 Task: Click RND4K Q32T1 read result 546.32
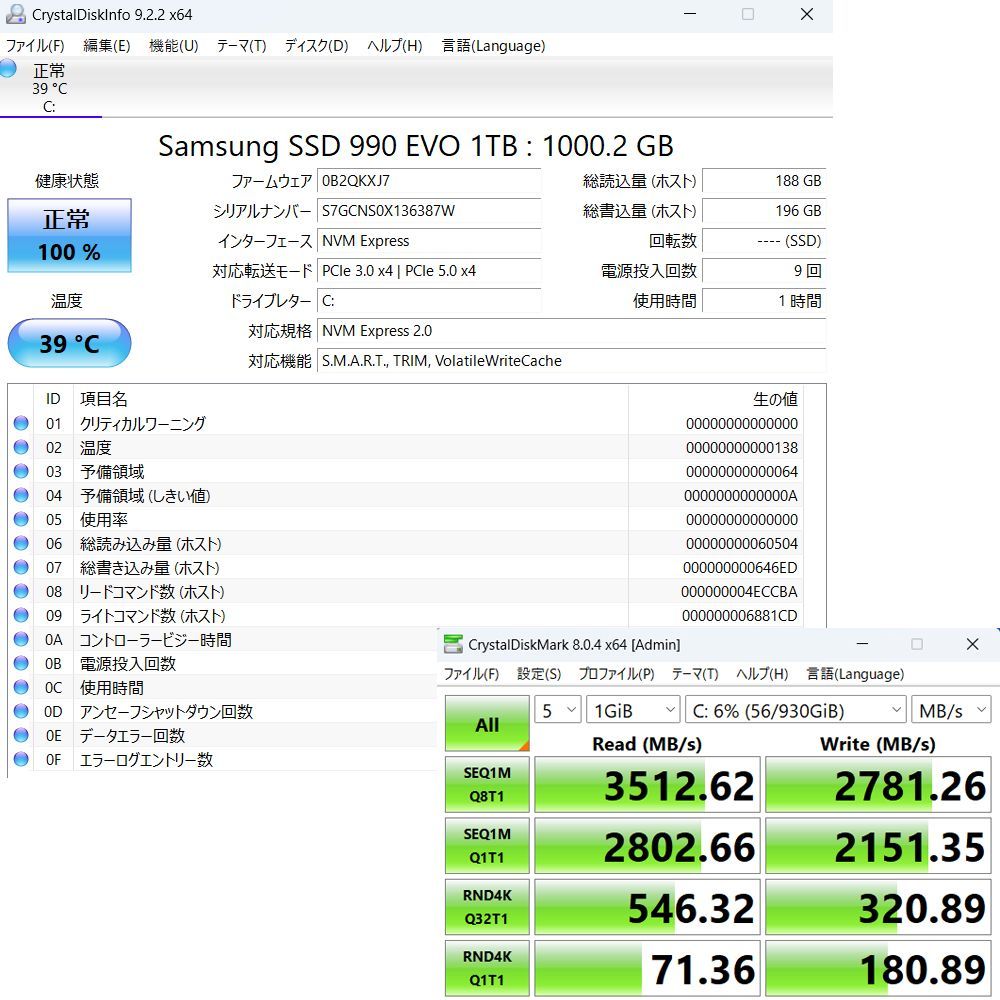point(647,907)
